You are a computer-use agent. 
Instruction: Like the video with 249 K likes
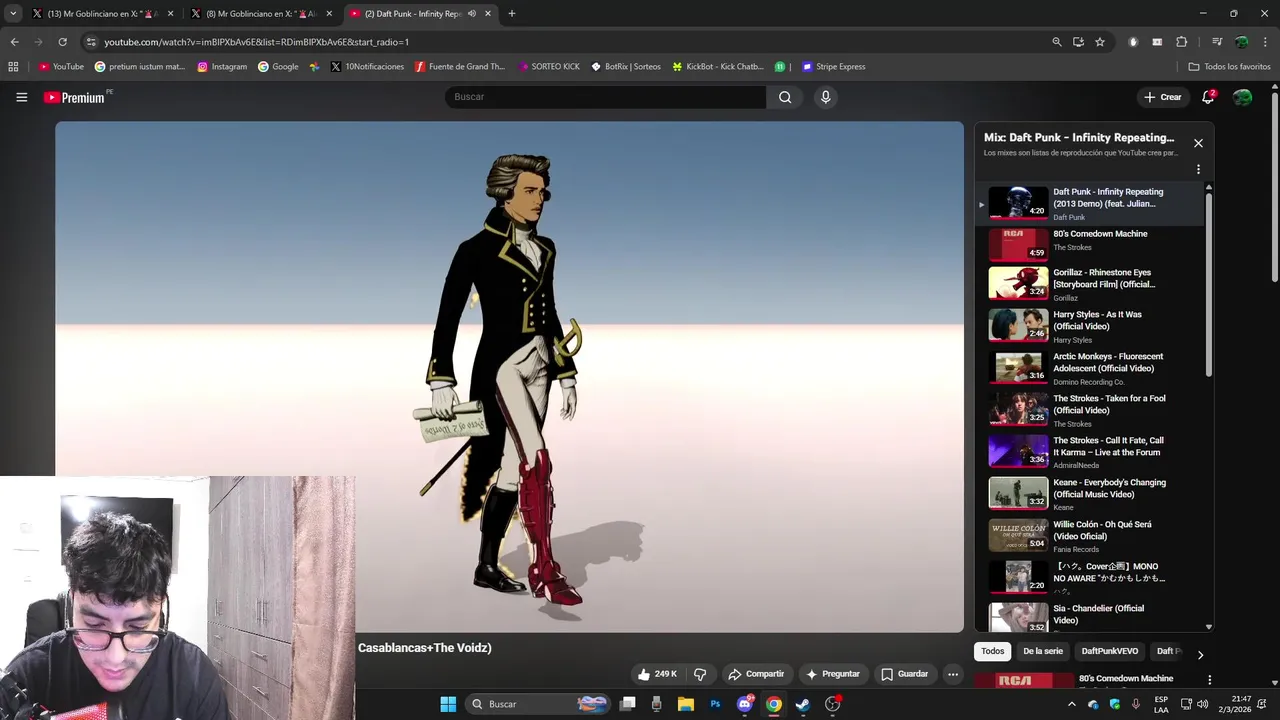(658, 674)
